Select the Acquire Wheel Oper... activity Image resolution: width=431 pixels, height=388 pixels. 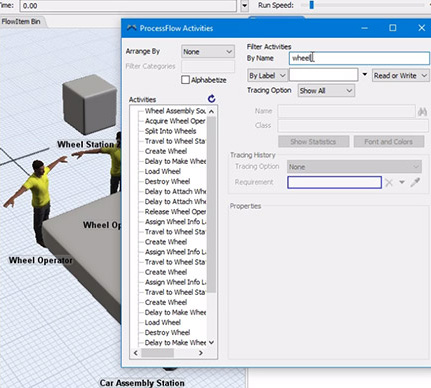pyautogui.click(x=175, y=121)
